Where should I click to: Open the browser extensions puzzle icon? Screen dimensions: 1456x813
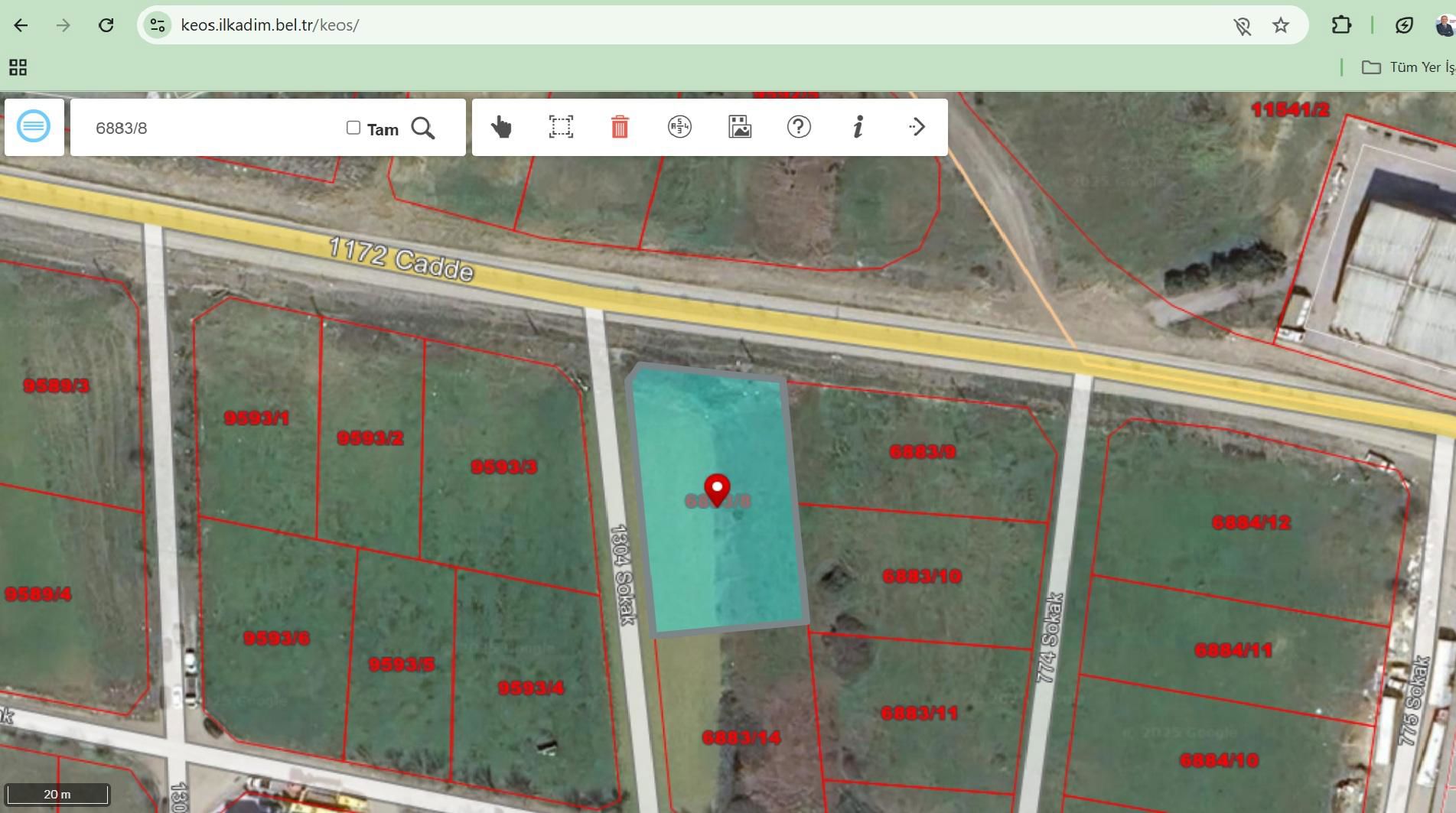pos(1341,25)
